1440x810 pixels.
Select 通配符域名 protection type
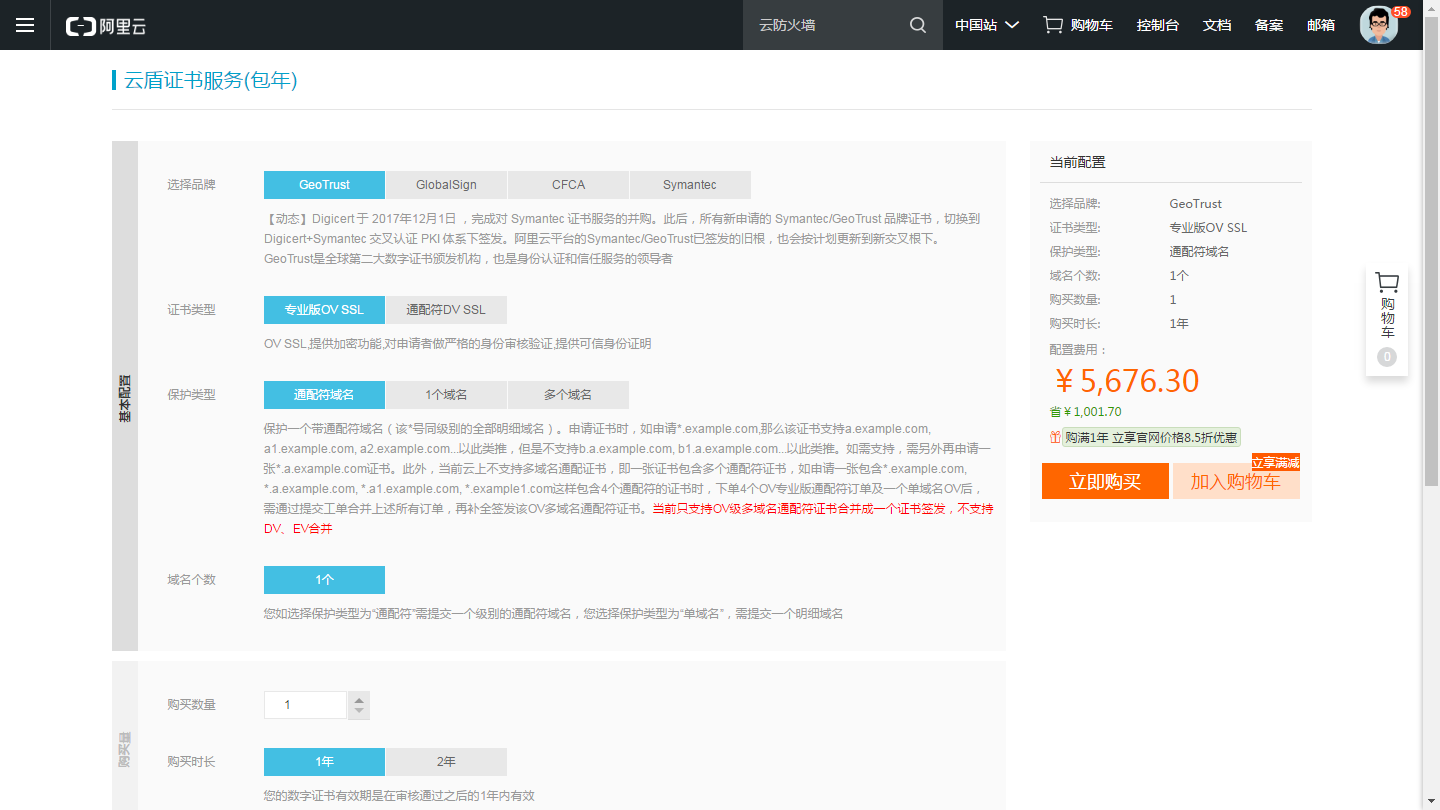tap(324, 395)
